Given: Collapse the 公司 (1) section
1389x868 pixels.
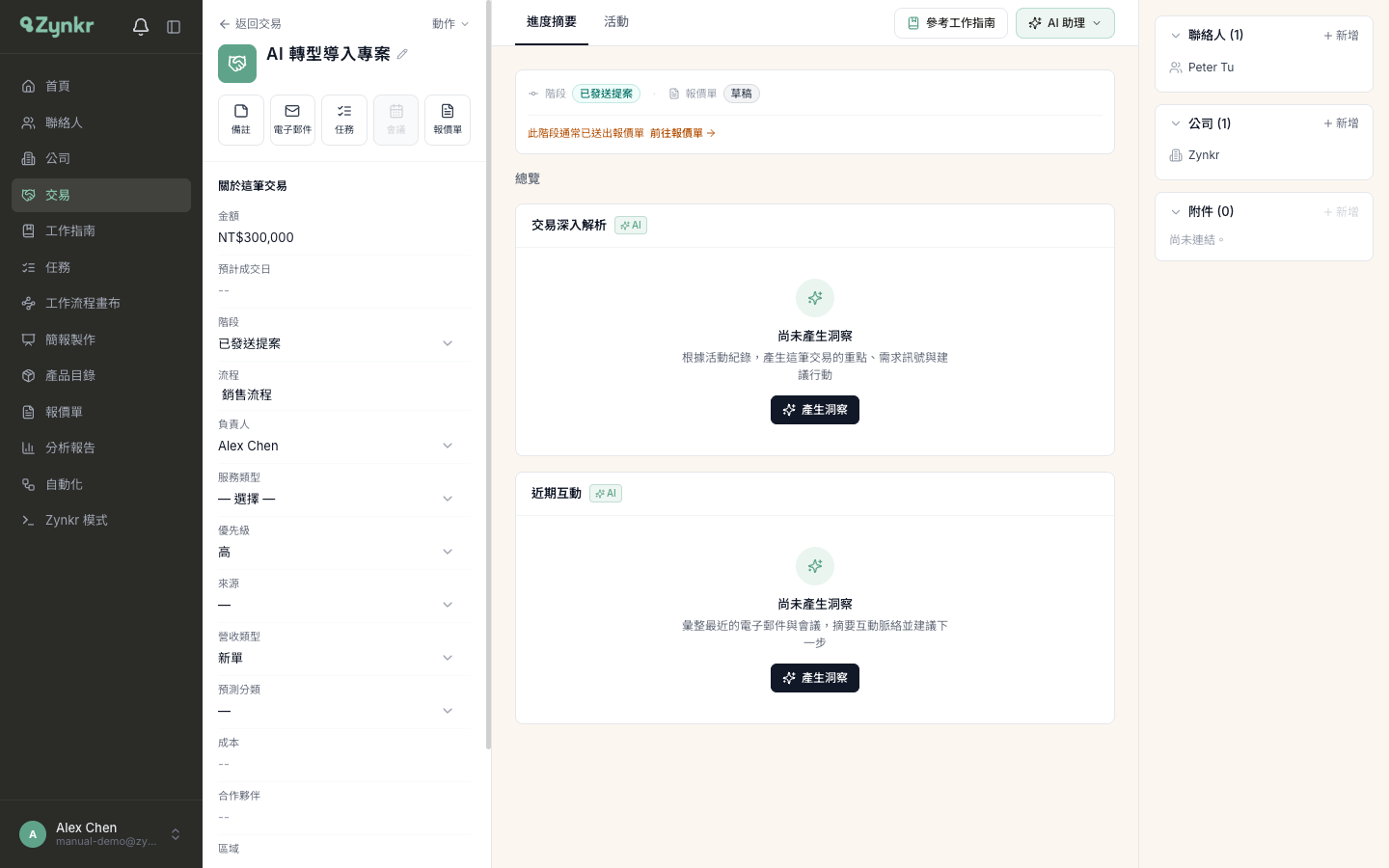Looking at the screenshot, I should pyautogui.click(x=1176, y=123).
